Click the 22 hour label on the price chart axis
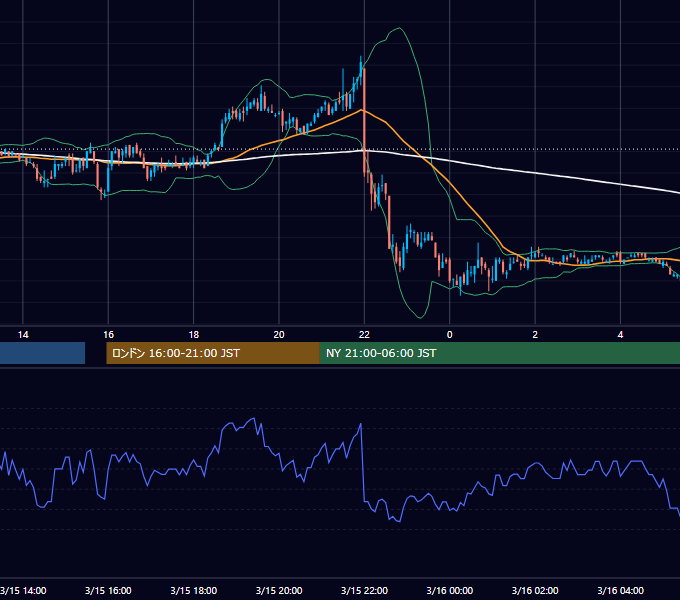The width and height of the screenshot is (680, 600). pos(364,334)
